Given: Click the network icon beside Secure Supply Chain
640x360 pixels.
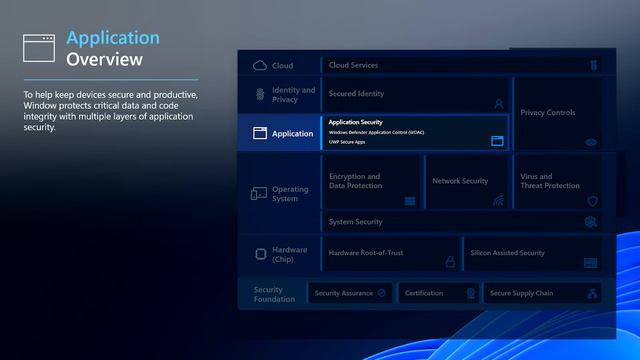Looking at the screenshot, I should pyautogui.click(x=592, y=293).
